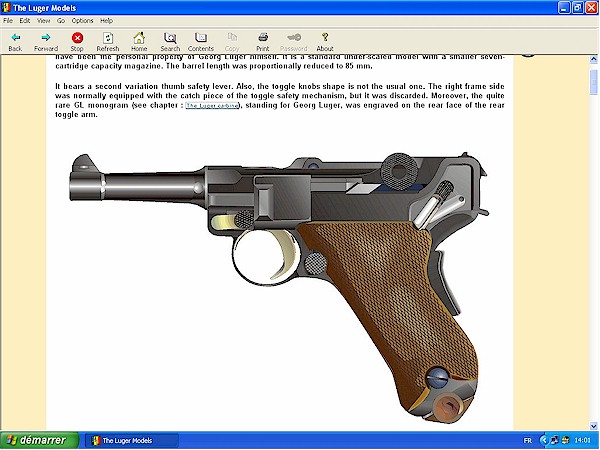Click the grayed Copy toolbar icon
Image resolution: width=600 pixels, height=450 pixels.
click(x=232, y=37)
